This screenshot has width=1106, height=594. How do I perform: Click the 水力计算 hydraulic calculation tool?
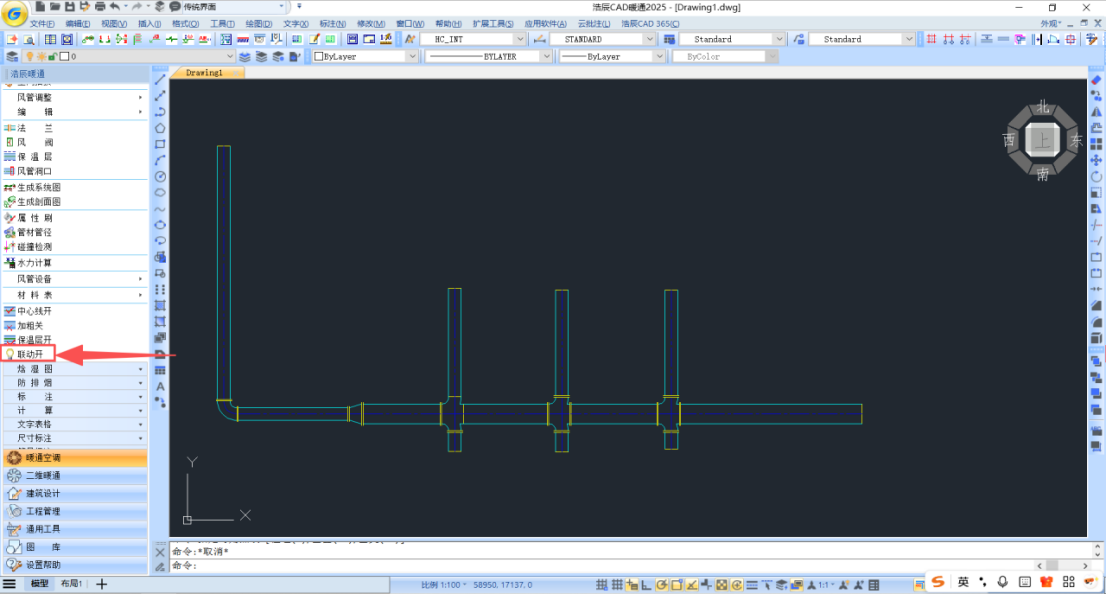click(34, 263)
